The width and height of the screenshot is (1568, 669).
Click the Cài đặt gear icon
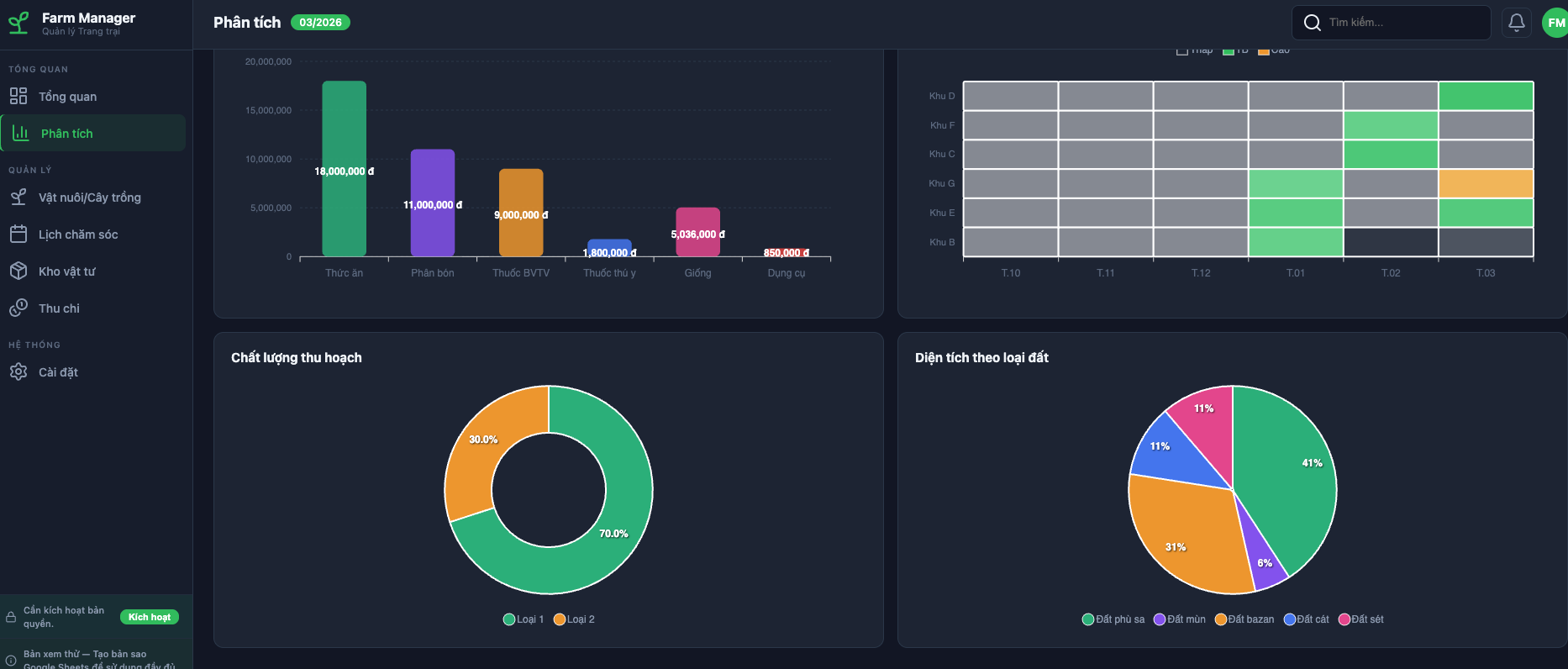tap(18, 372)
